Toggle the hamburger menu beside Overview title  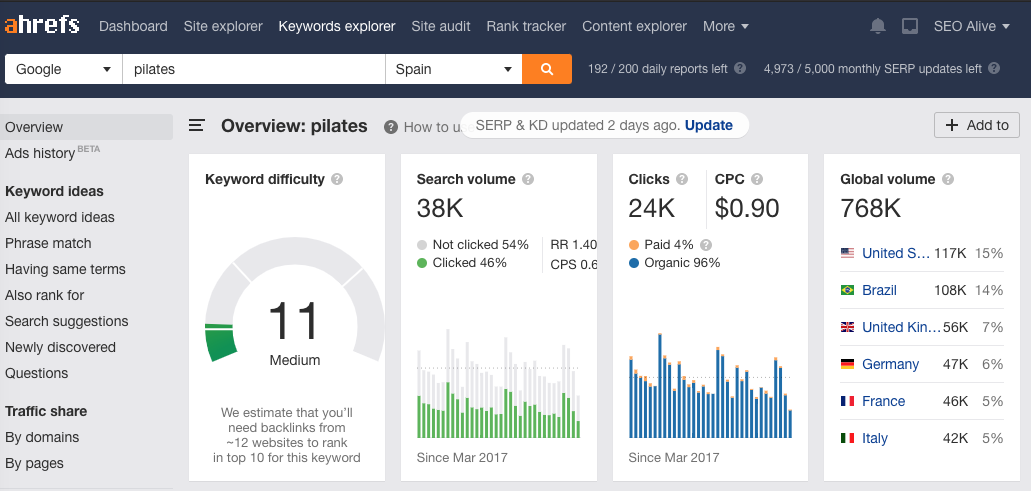197,126
